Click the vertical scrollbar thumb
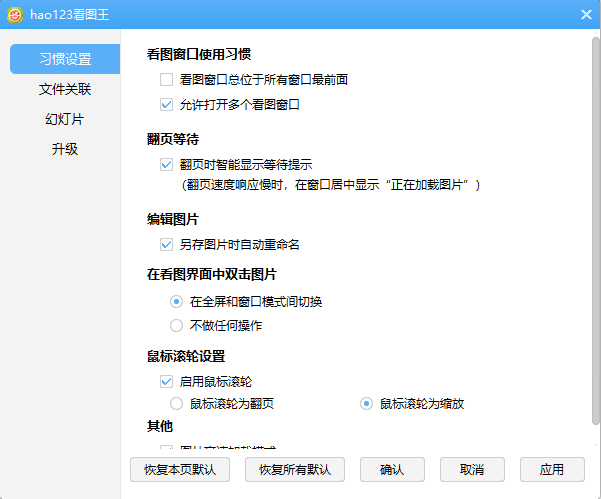Viewport: 601px width, 499px height. coord(596,231)
